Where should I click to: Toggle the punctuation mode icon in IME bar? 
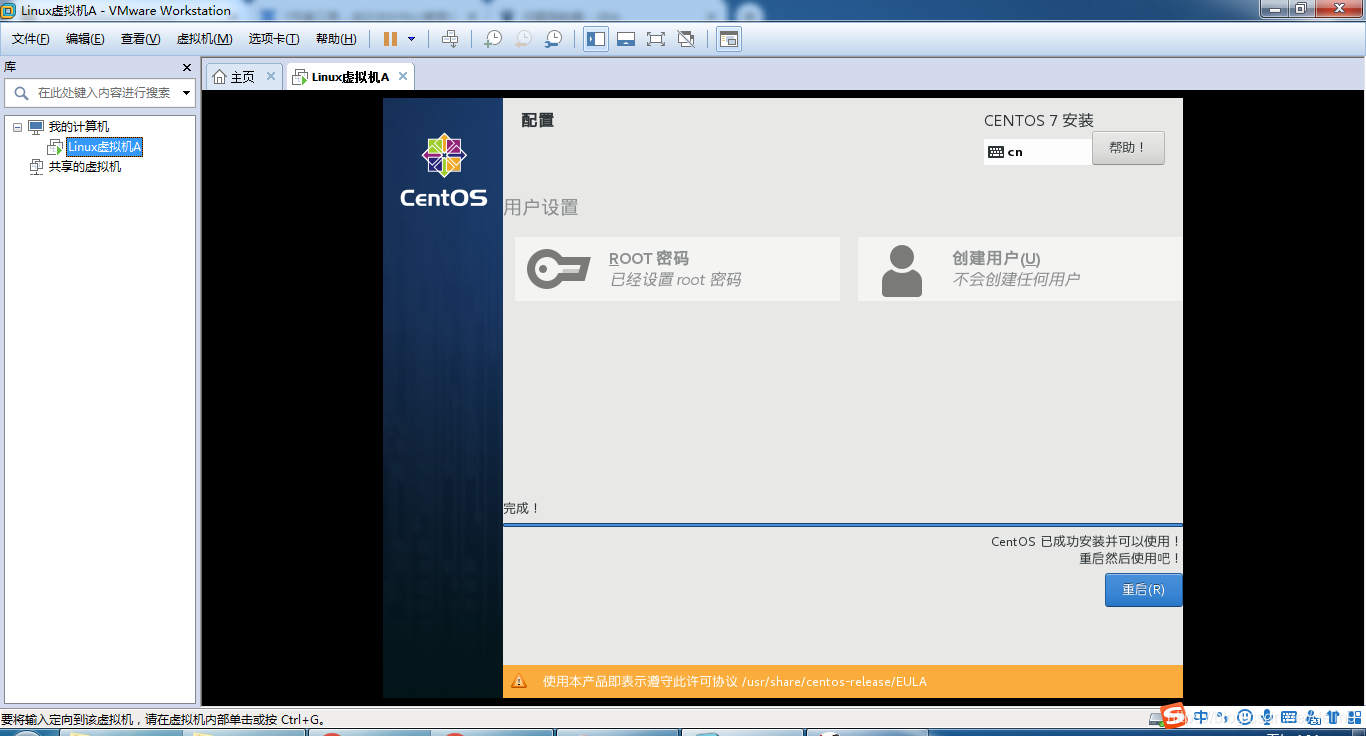pos(1223,717)
